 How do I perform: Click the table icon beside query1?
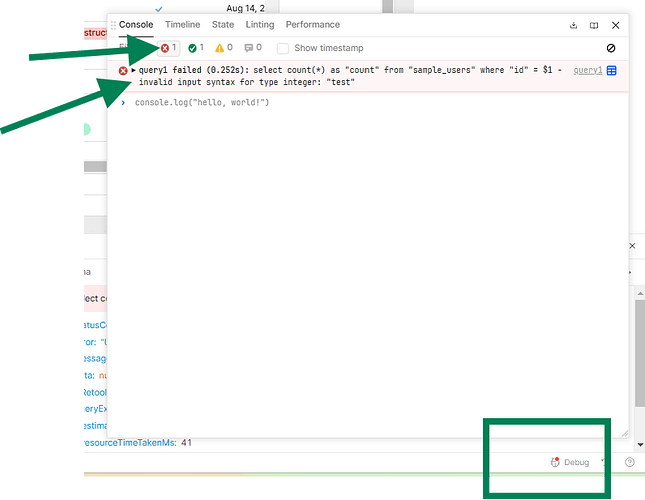(x=612, y=71)
